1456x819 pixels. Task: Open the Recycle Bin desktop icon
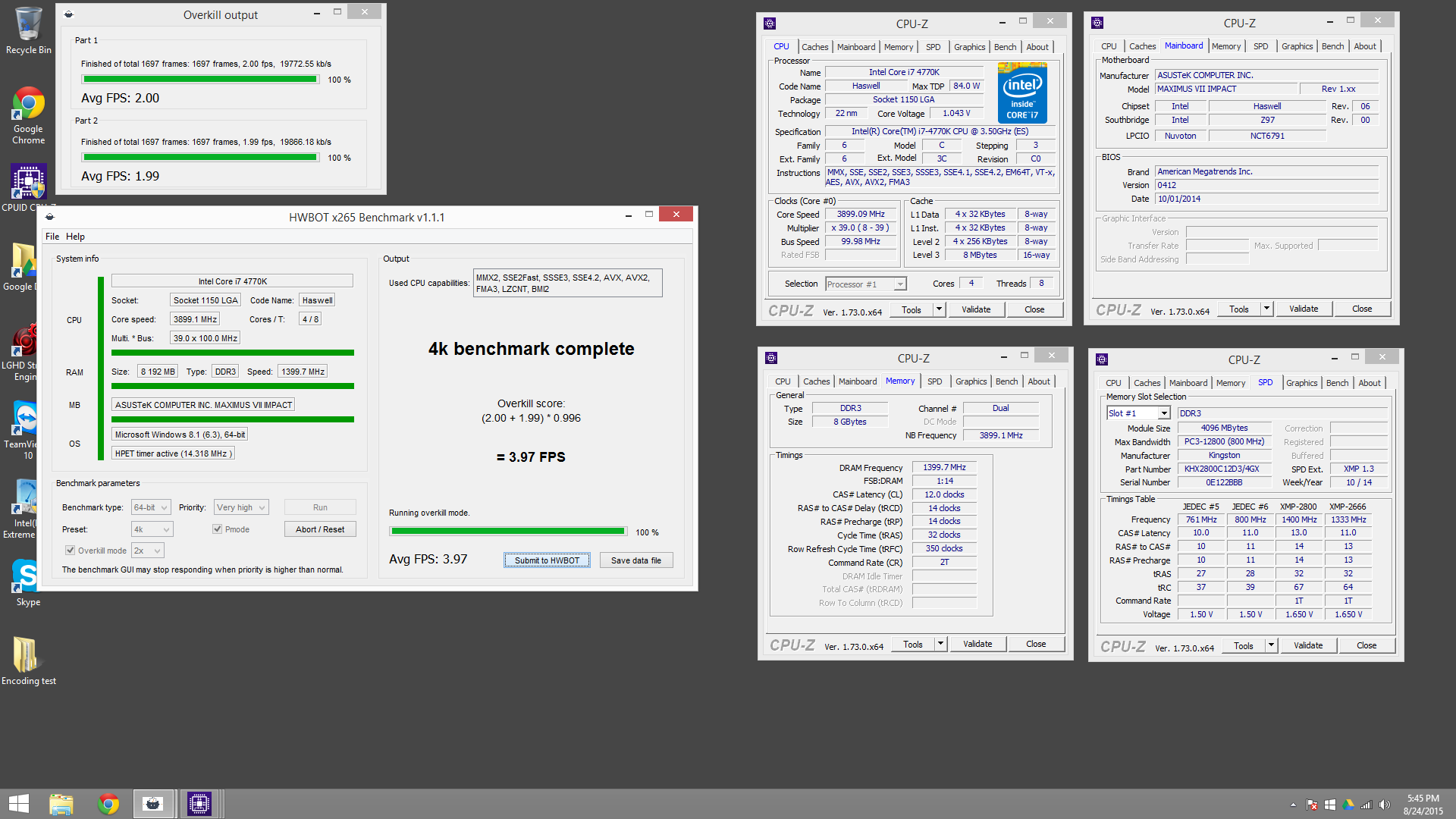pos(28,30)
